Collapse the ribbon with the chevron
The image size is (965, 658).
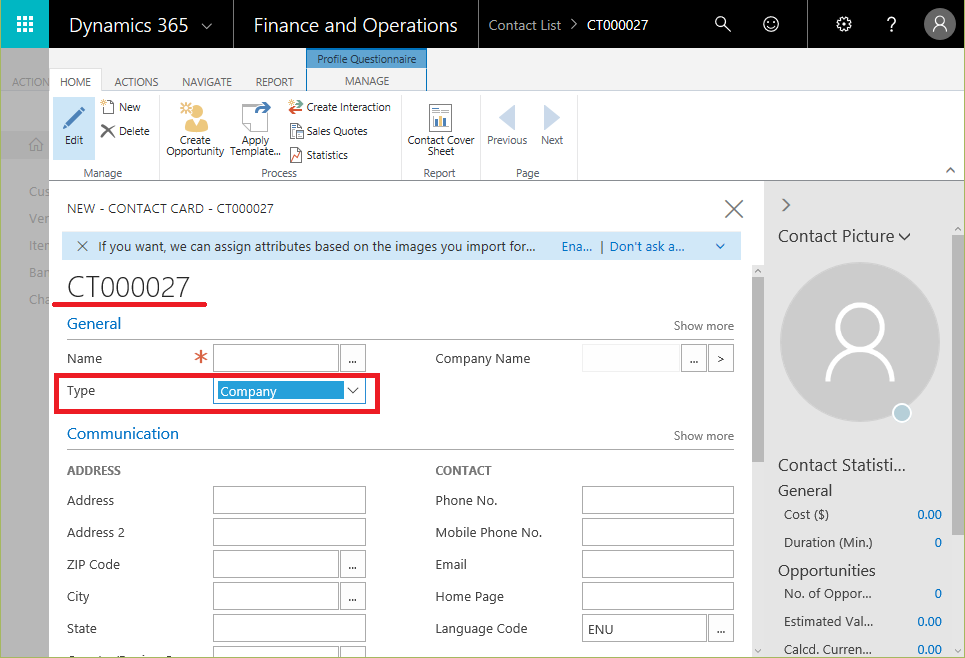pyautogui.click(x=950, y=170)
